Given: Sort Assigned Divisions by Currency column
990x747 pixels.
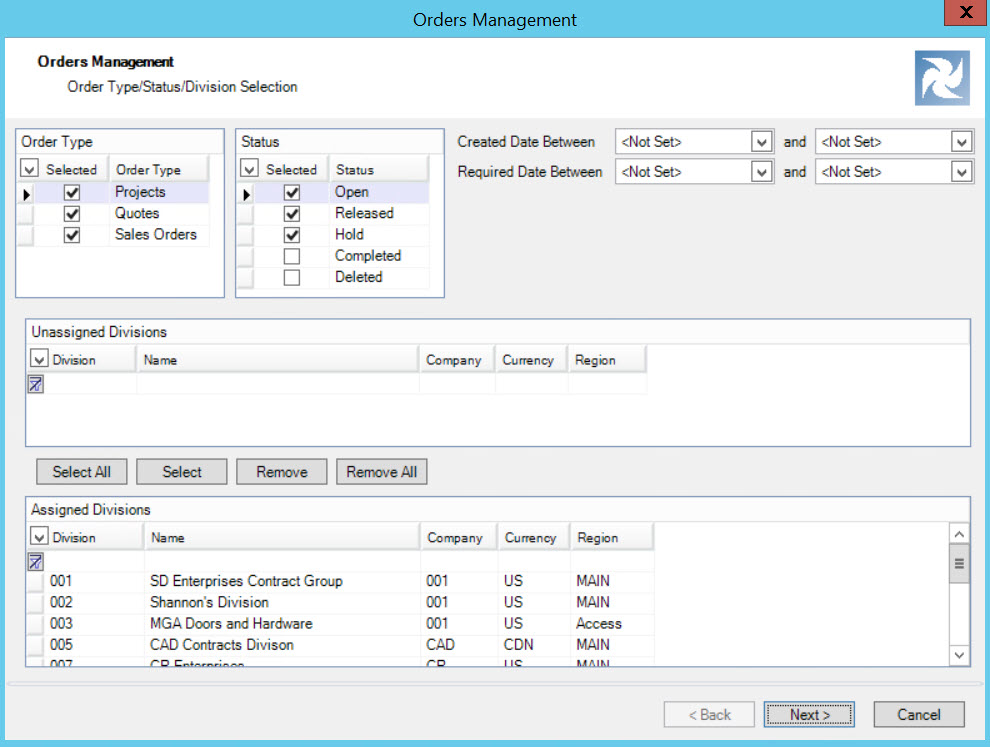Looking at the screenshot, I should [534, 537].
